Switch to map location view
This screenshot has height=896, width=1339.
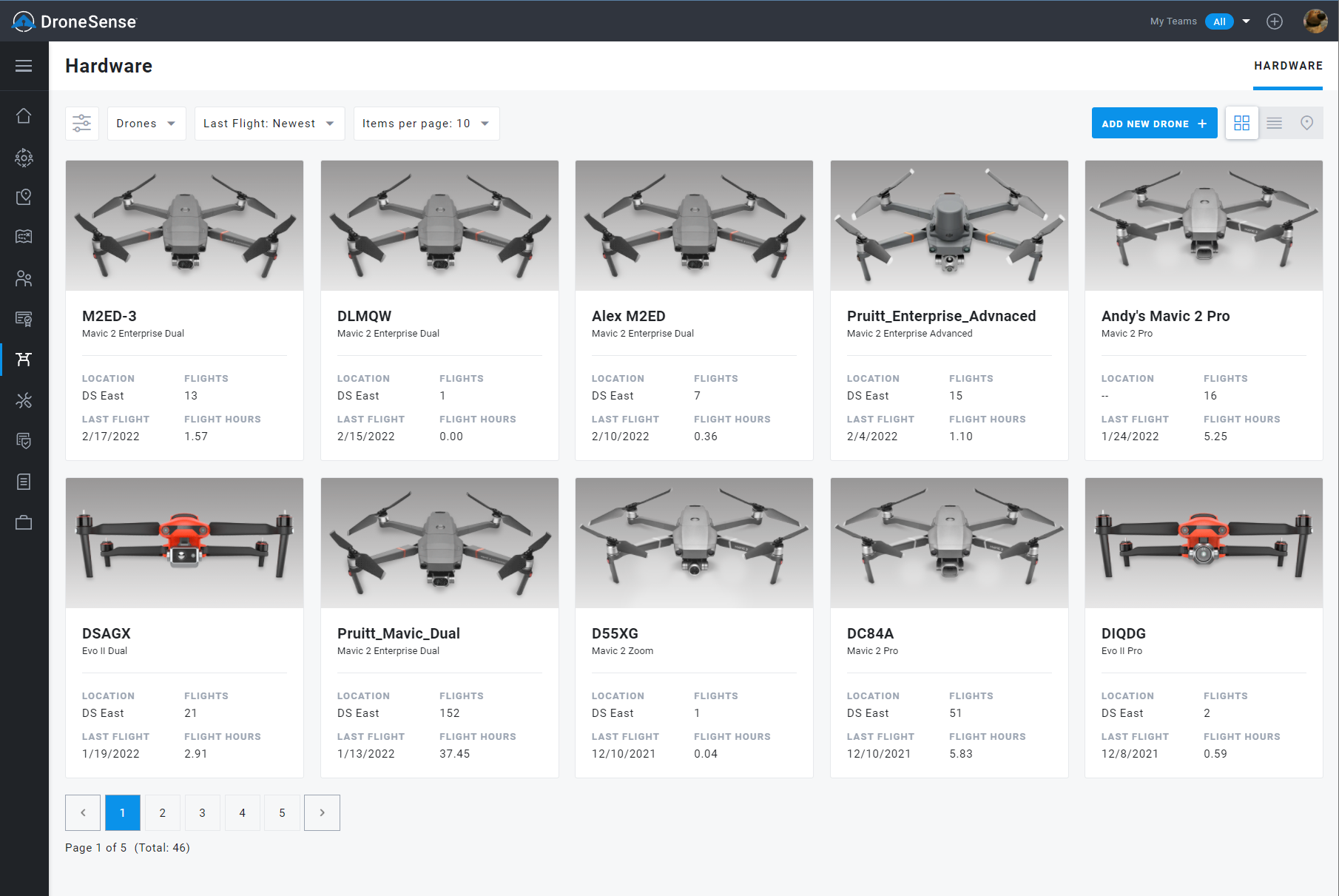[1307, 123]
